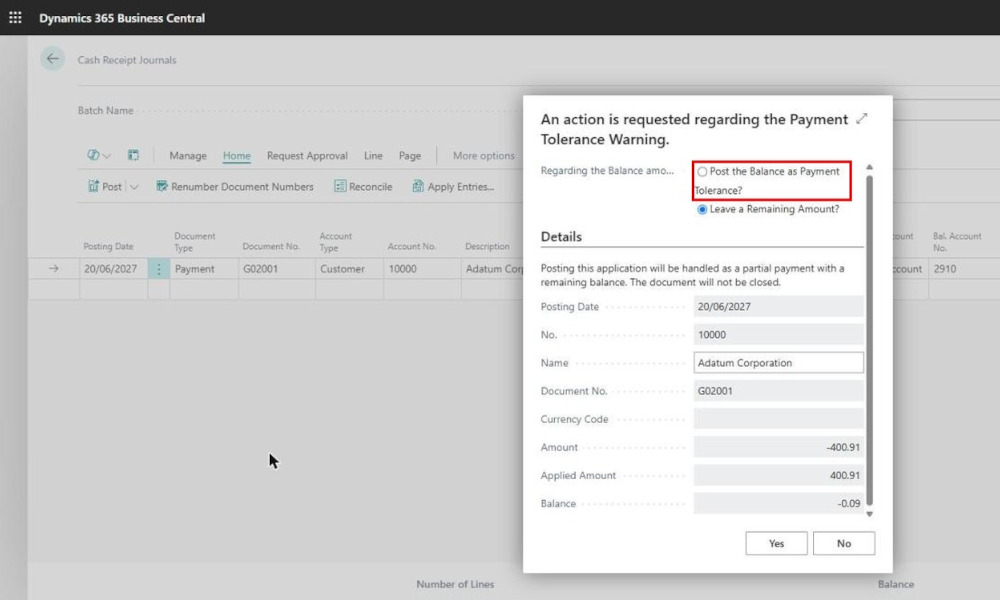Open the app launcher waffle icon

coord(15,17)
